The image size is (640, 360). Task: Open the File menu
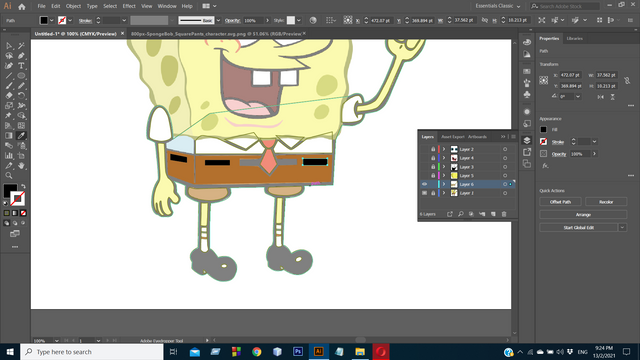42,6
